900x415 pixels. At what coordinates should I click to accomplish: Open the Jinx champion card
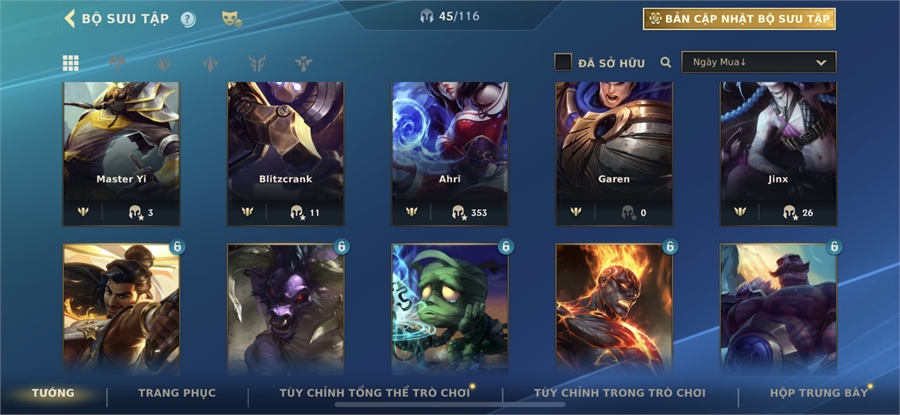tap(778, 154)
